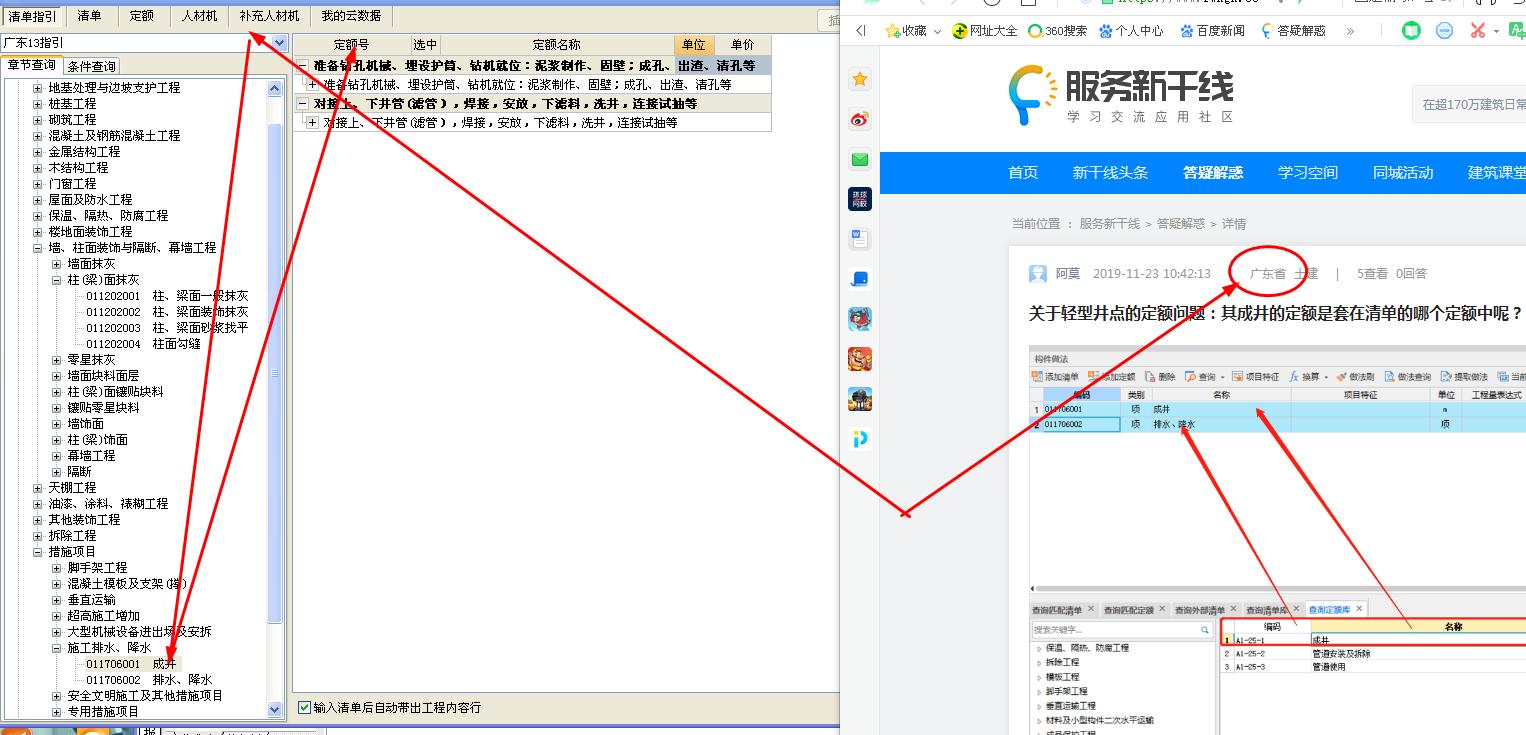1526x735 pixels.
Task: Collapse the 柱(梁)面抹灰 node
Action: pyautogui.click(x=57, y=280)
